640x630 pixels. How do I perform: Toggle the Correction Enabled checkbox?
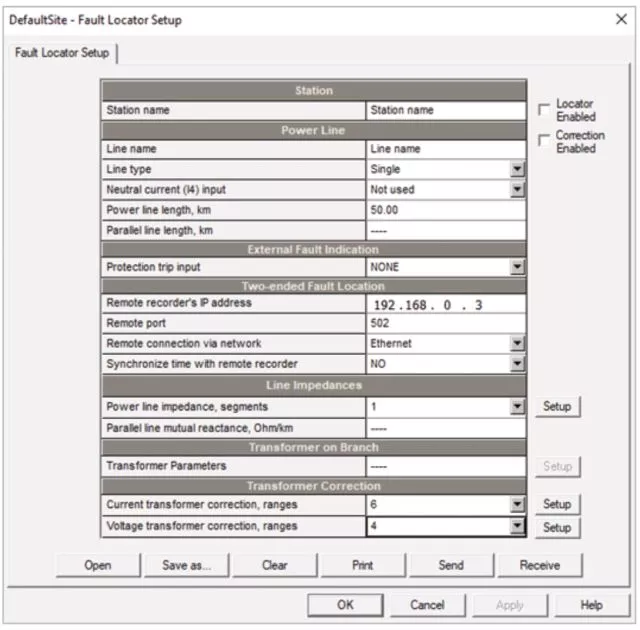point(544,141)
